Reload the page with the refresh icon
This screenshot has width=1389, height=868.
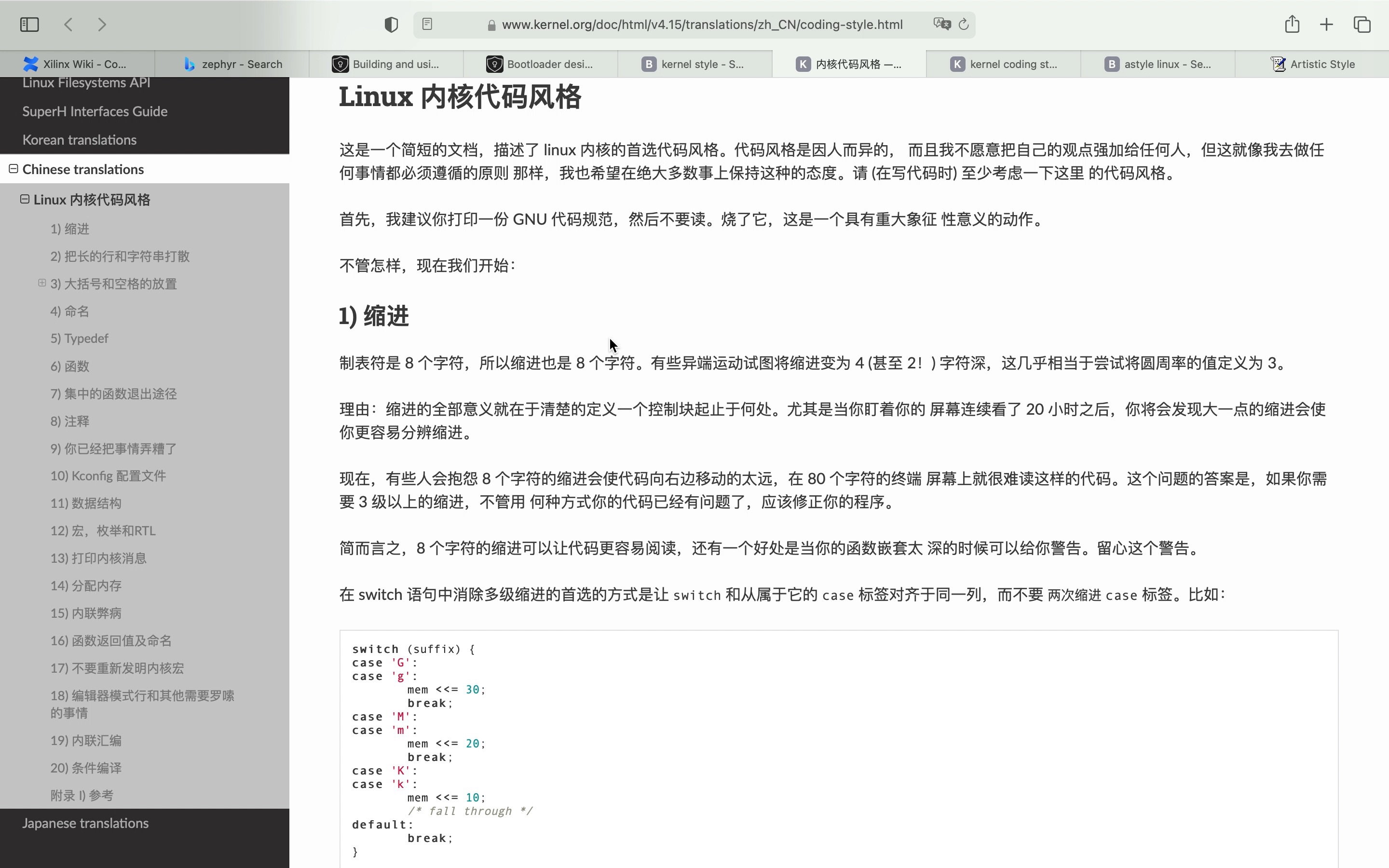(964, 24)
